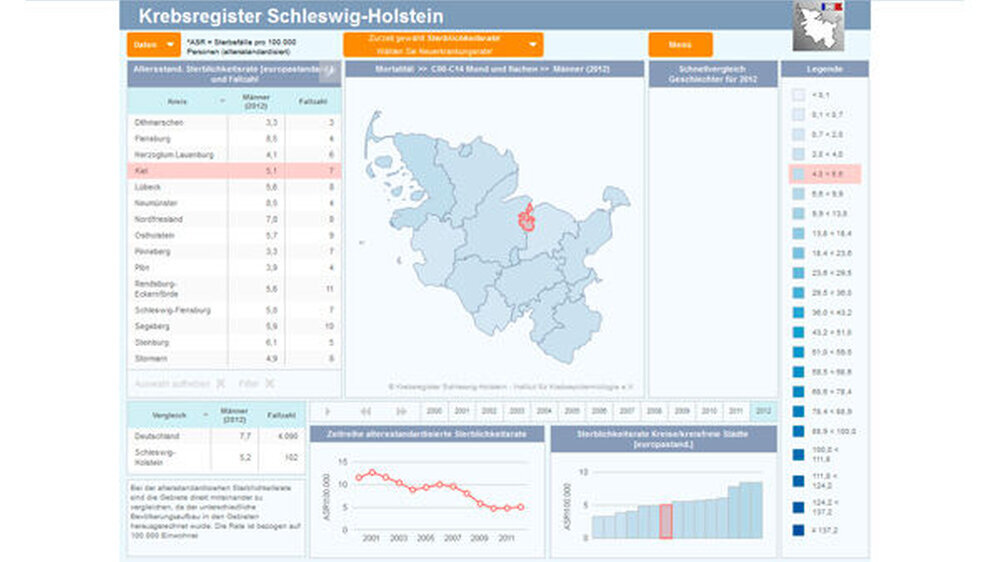This screenshot has height=562, width=1000.
Task: Click the highlighted legend swatch 4,0 < 6,6
Action: [x=798, y=174]
